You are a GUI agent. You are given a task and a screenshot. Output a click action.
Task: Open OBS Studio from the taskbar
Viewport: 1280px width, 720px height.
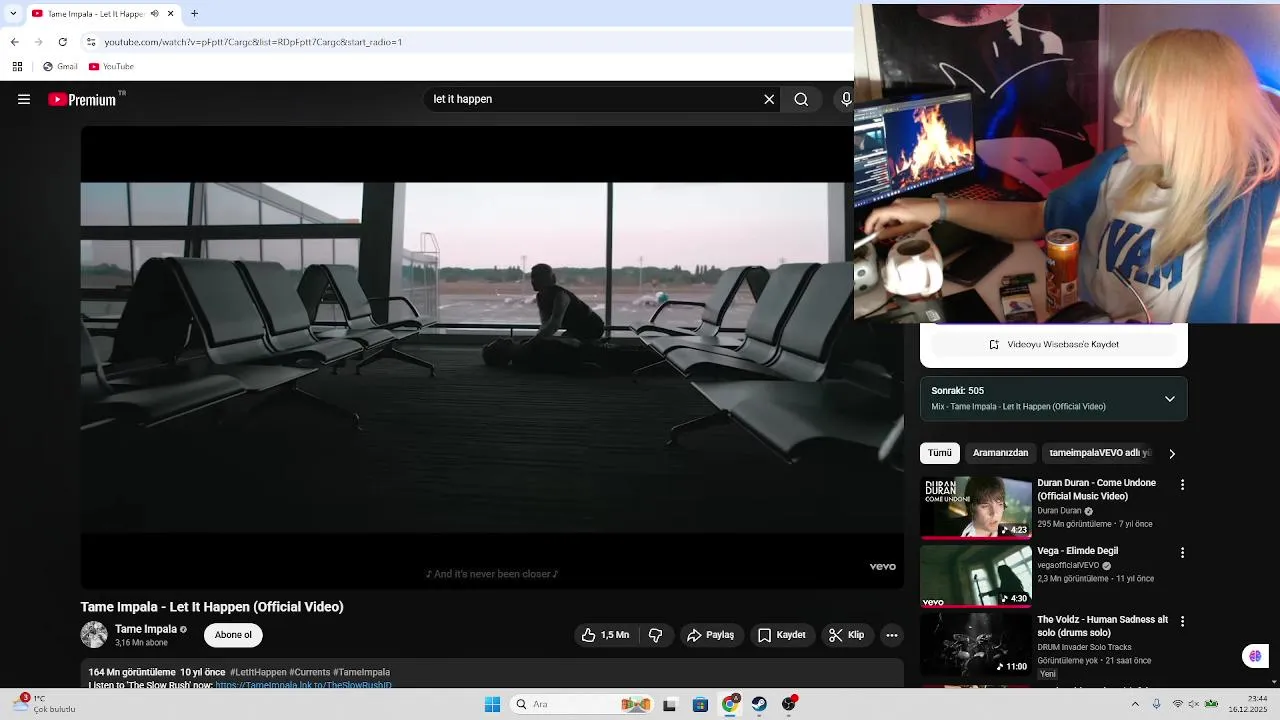(790, 704)
